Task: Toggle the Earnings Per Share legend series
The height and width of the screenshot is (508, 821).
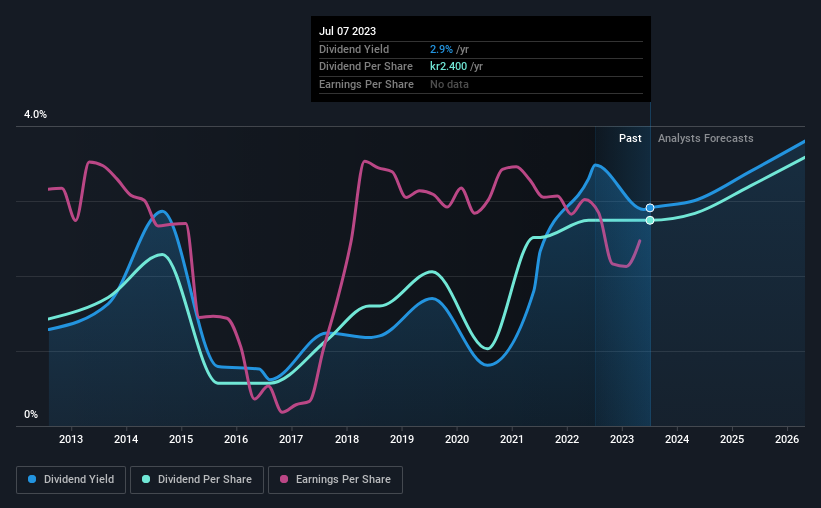Action: 336,480
